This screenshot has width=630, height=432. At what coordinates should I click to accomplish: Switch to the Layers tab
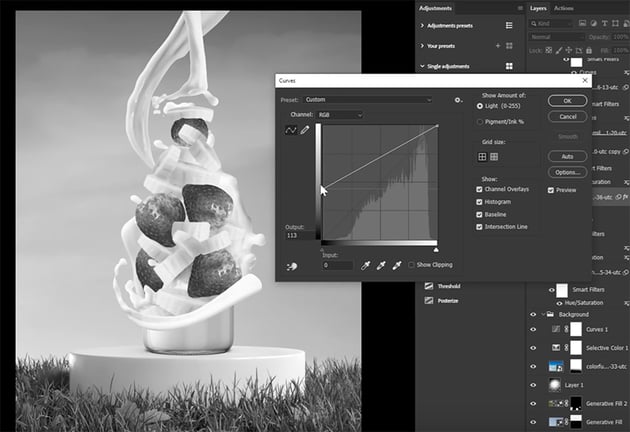coord(538,8)
